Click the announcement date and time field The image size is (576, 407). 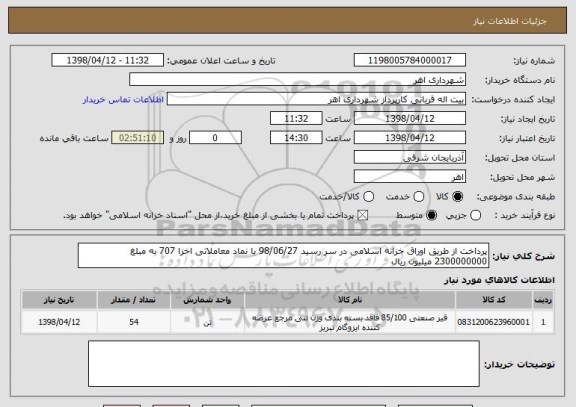coord(108,60)
